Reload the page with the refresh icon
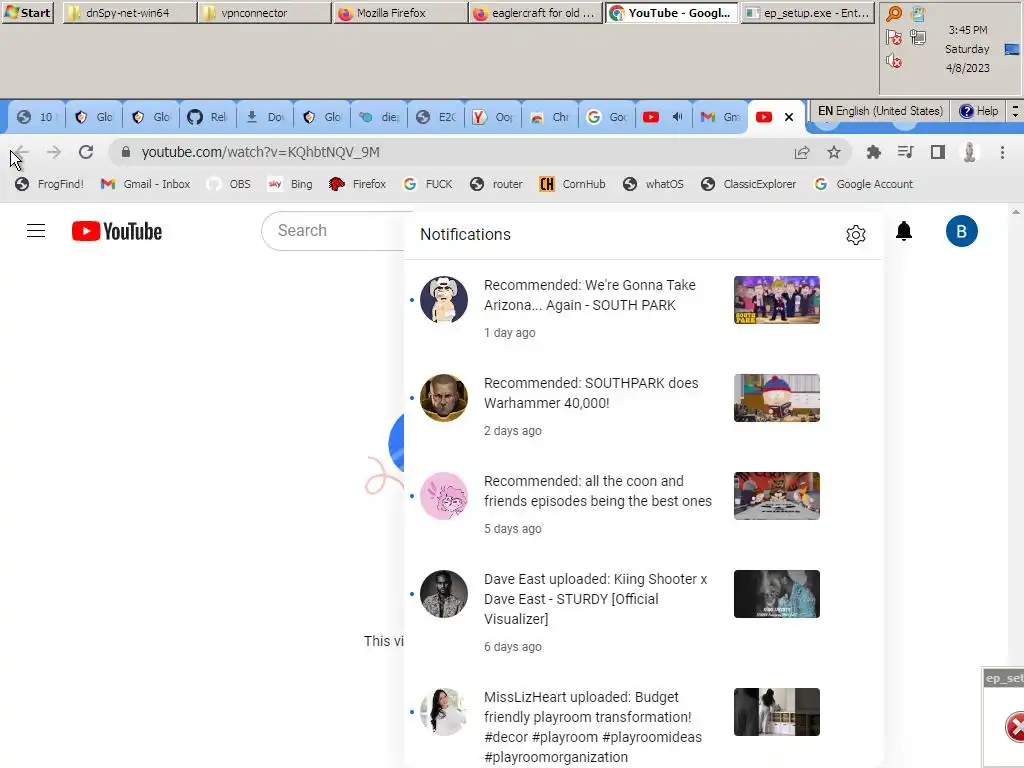Screen dimensions: 1024x768 point(86,152)
